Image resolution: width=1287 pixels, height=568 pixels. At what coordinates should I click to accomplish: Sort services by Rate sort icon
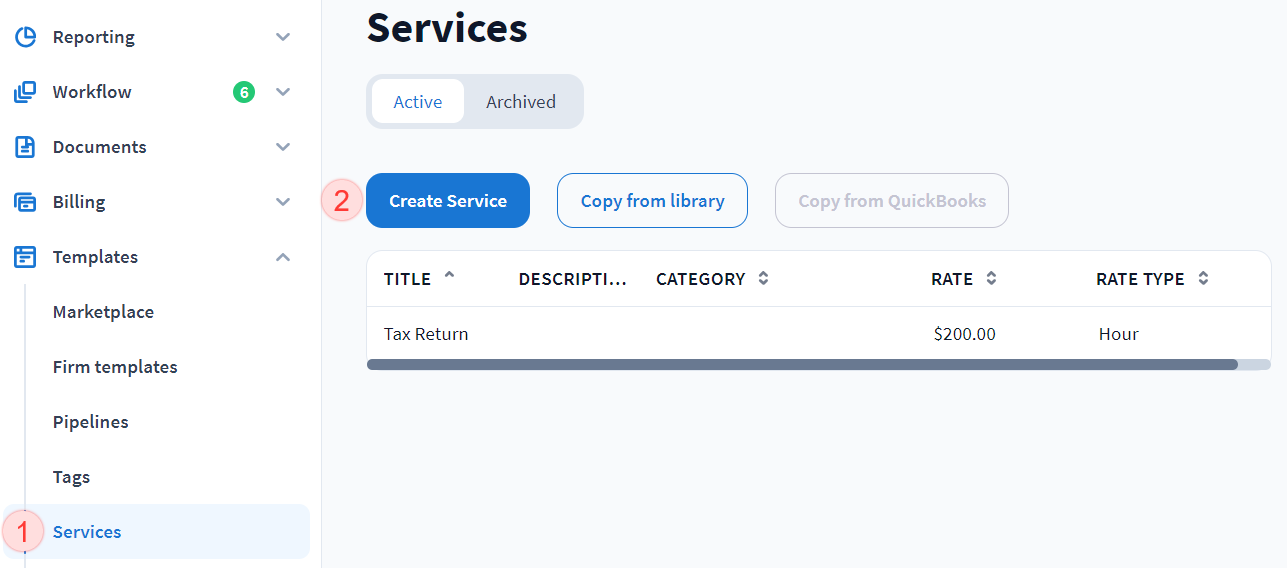pyautogui.click(x=991, y=279)
